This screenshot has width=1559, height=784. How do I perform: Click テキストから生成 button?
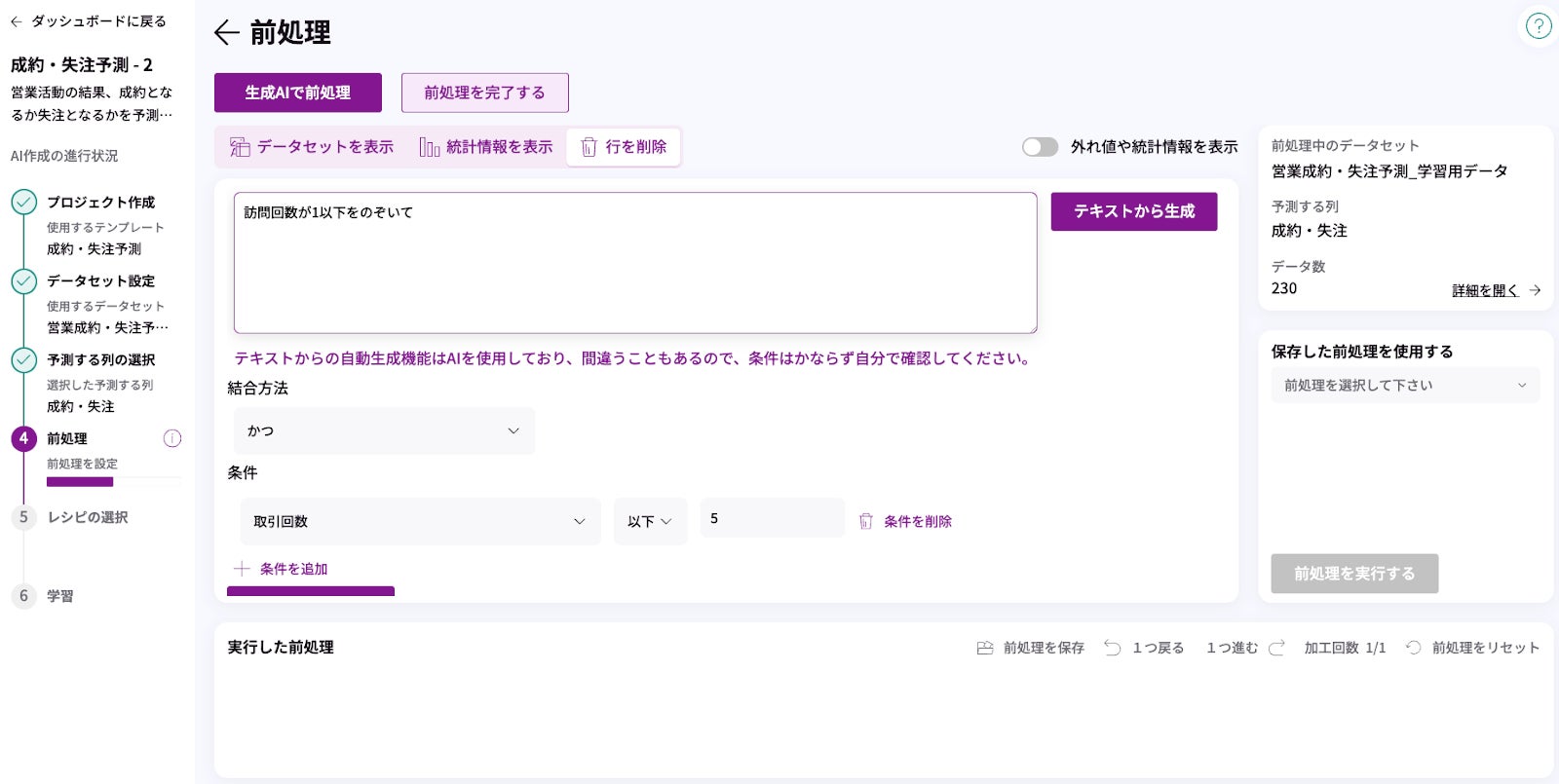[x=1134, y=211]
